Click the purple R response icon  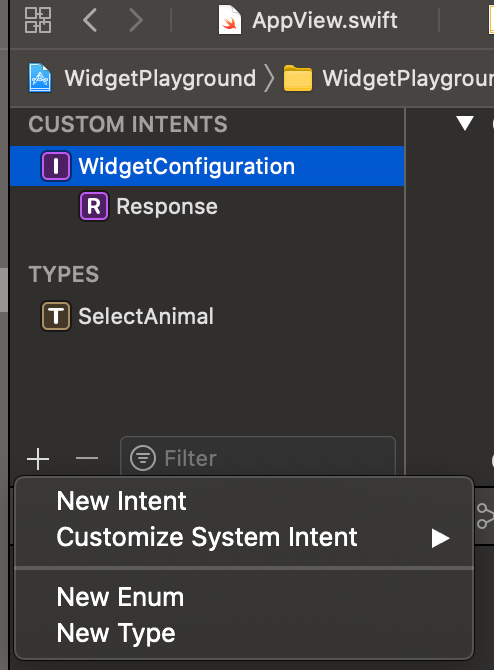tap(94, 206)
